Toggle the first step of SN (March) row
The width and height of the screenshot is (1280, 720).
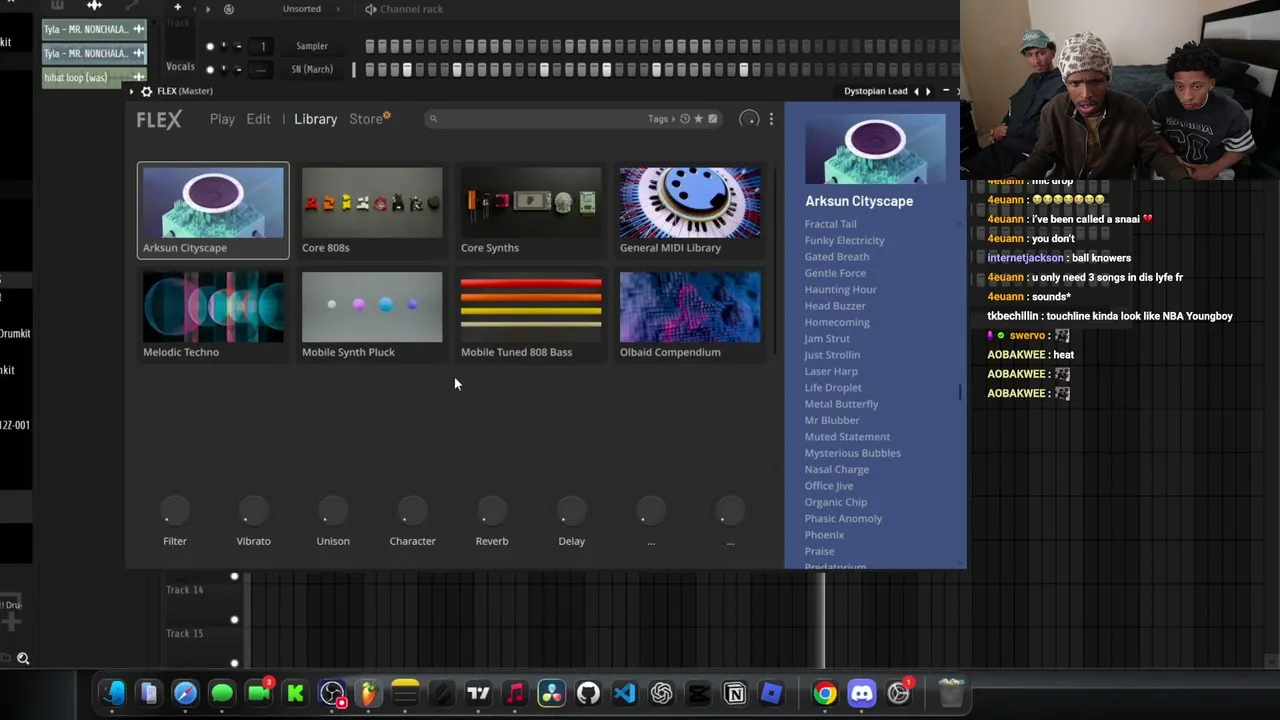click(x=370, y=69)
